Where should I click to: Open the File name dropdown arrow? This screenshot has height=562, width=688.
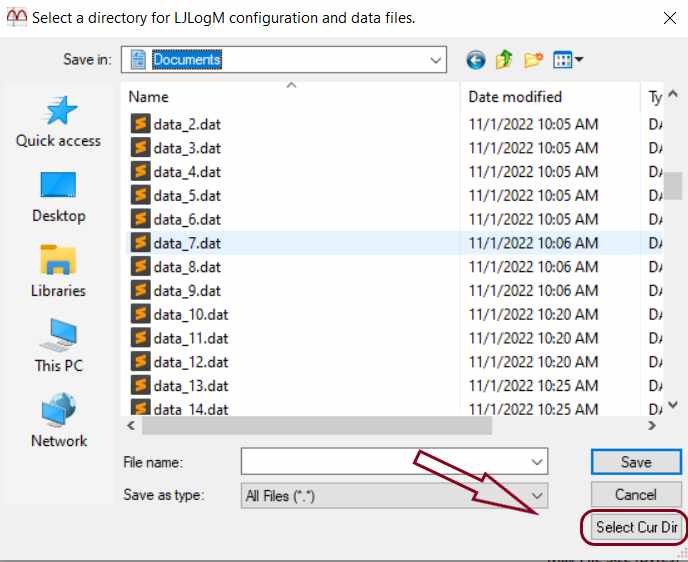pyautogui.click(x=538, y=462)
